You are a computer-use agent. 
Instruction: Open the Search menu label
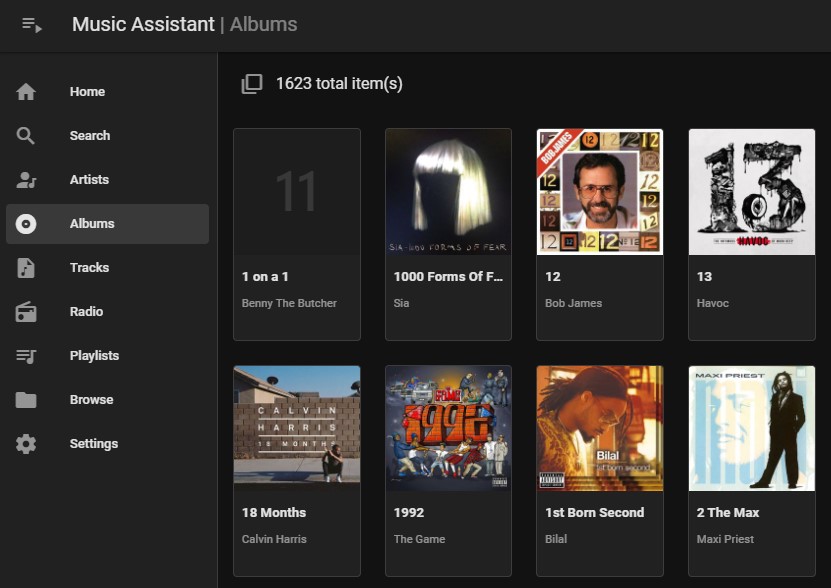click(90, 136)
